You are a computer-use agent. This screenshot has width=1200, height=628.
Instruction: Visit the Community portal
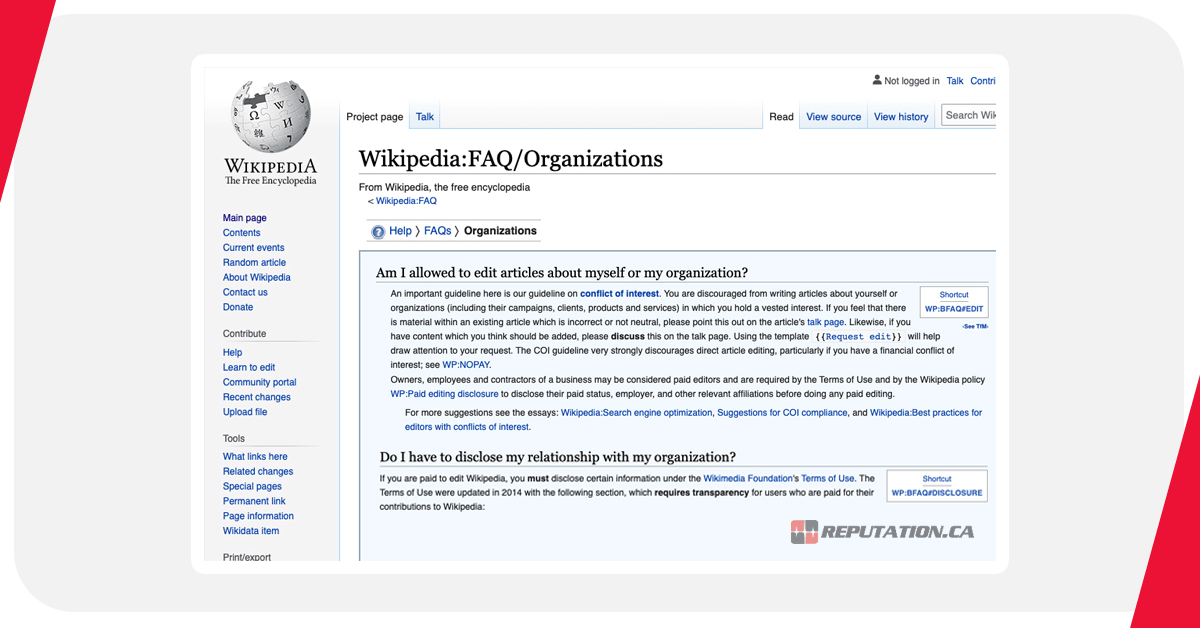point(260,383)
